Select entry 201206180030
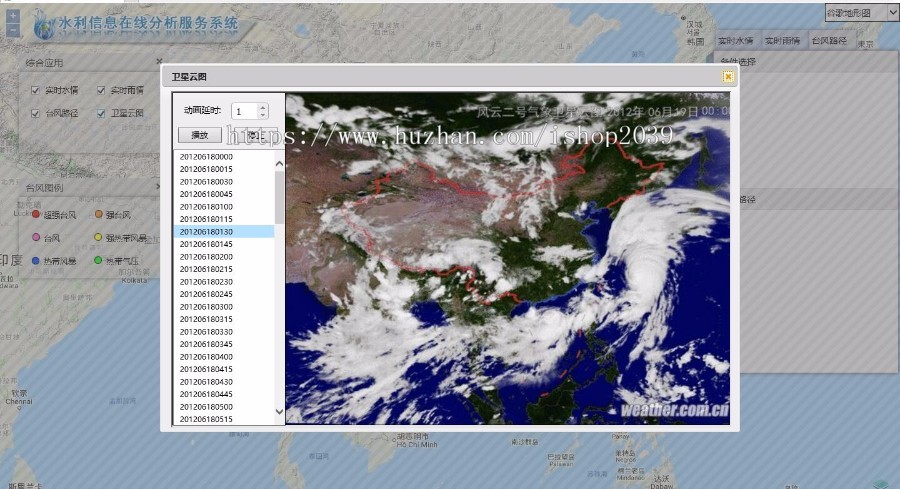The height and width of the screenshot is (489, 900). pyautogui.click(x=224, y=182)
